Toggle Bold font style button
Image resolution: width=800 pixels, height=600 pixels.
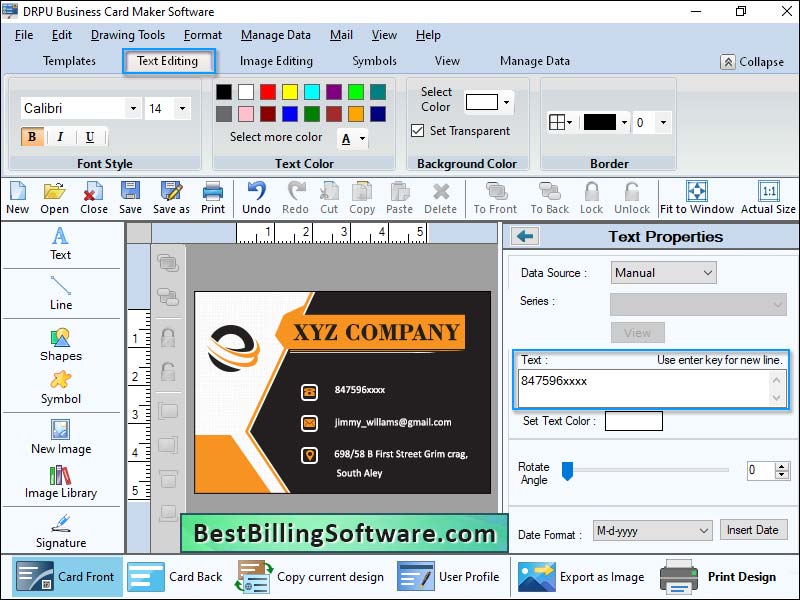(x=32, y=137)
